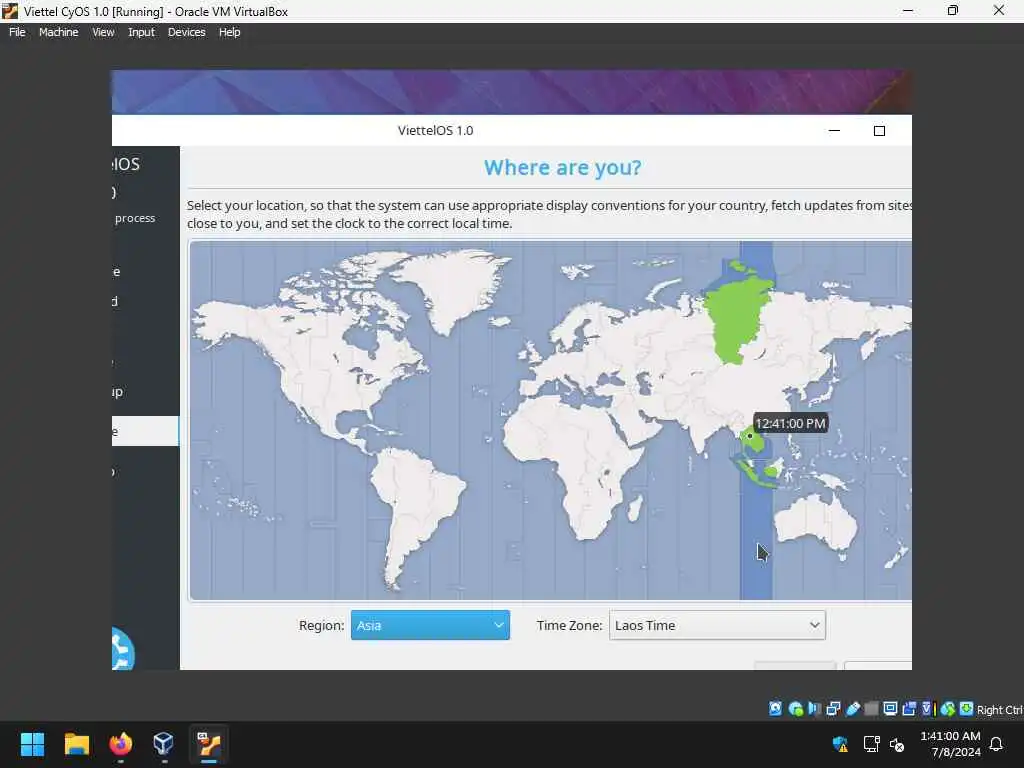Open the USB devices status icon
Image resolution: width=1024 pixels, height=768 pixels.
tap(852, 709)
